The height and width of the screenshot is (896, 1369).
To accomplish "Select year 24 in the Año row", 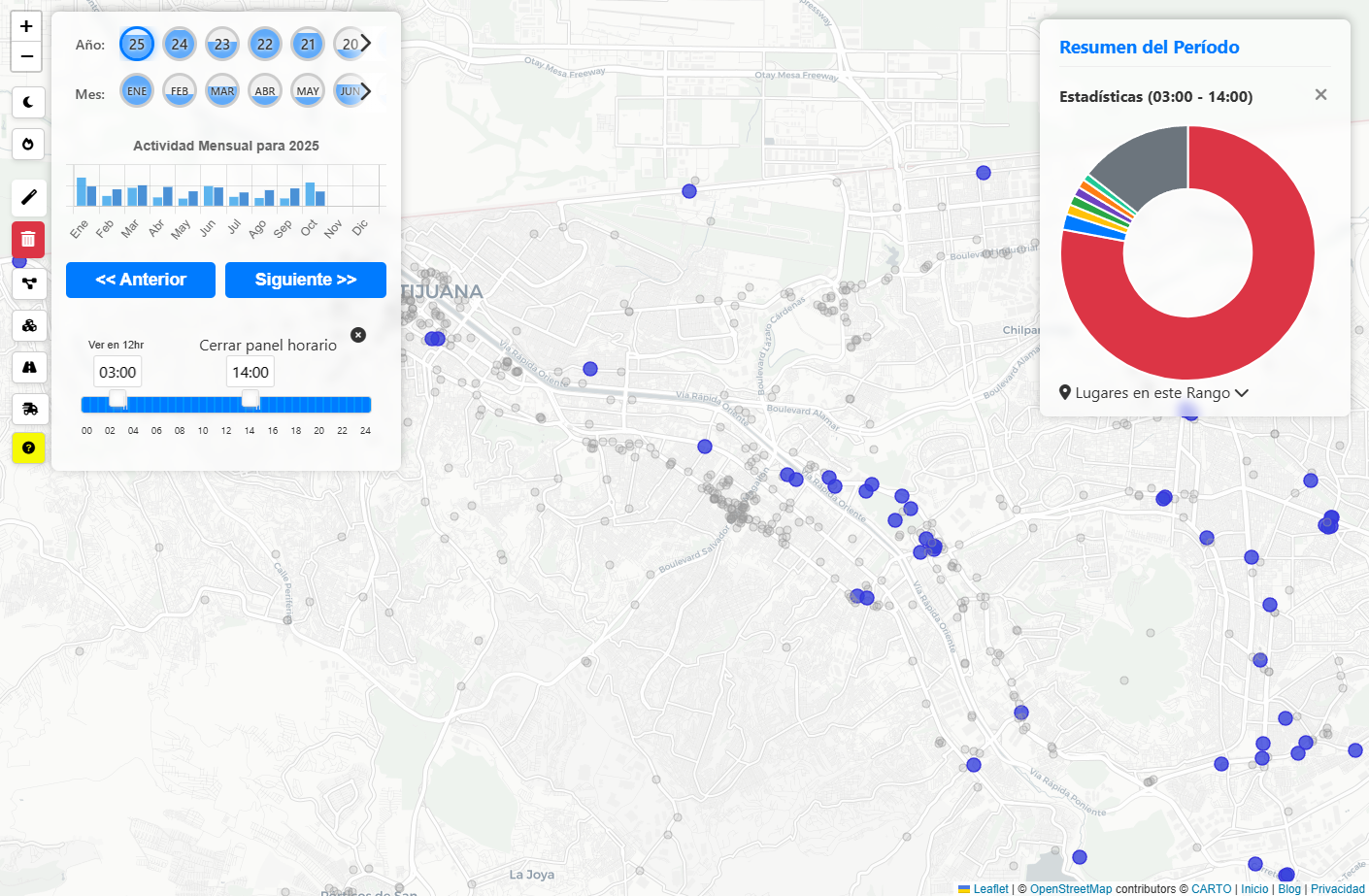I will [x=180, y=44].
